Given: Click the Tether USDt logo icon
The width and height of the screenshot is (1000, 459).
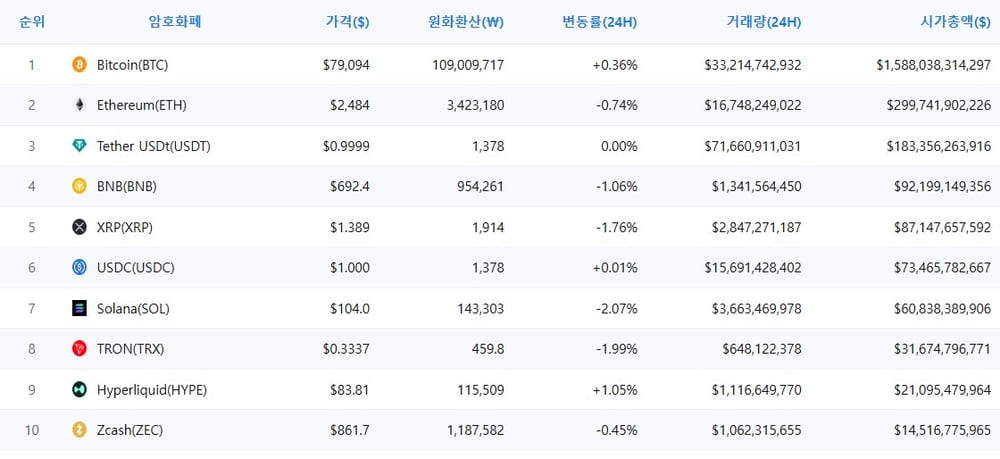Looking at the screenshot, I should point(79,146).
